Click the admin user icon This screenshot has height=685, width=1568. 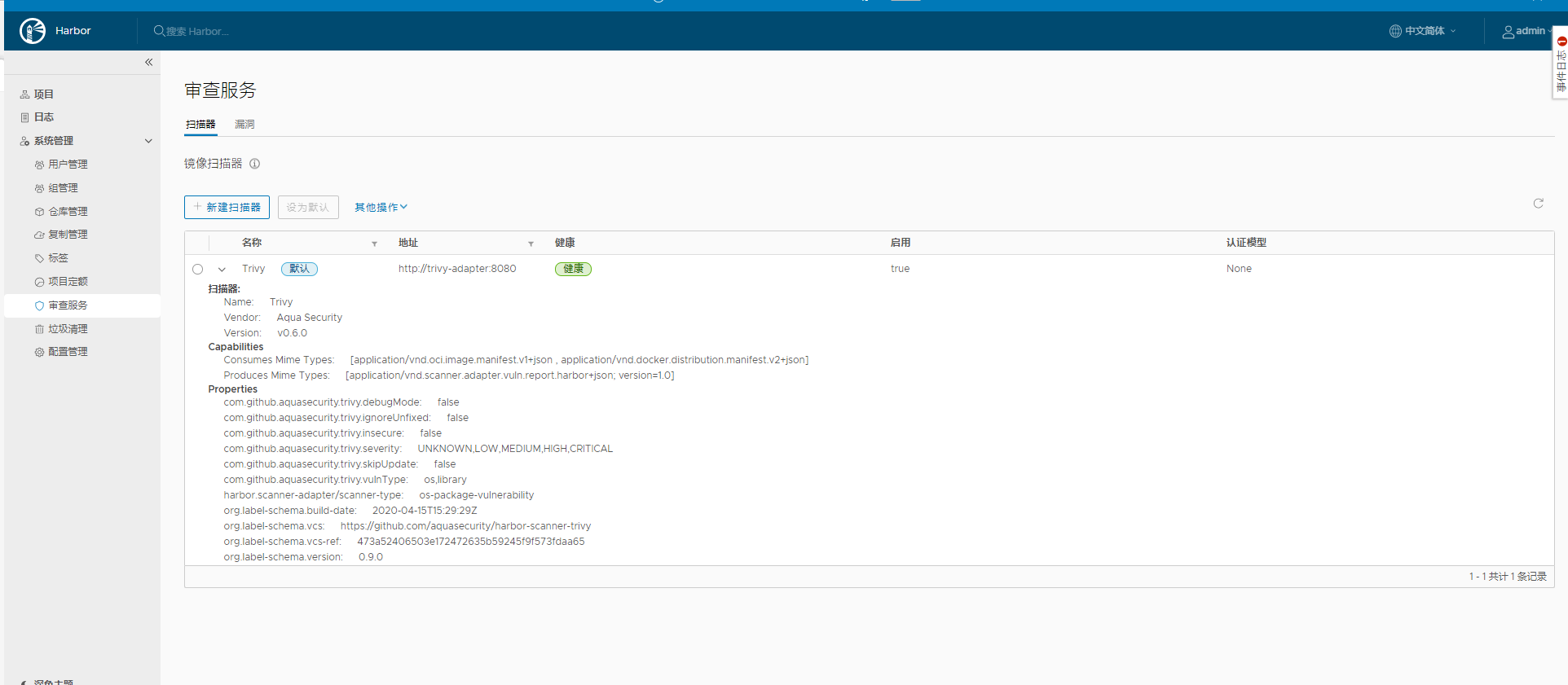pos(1509,32)
